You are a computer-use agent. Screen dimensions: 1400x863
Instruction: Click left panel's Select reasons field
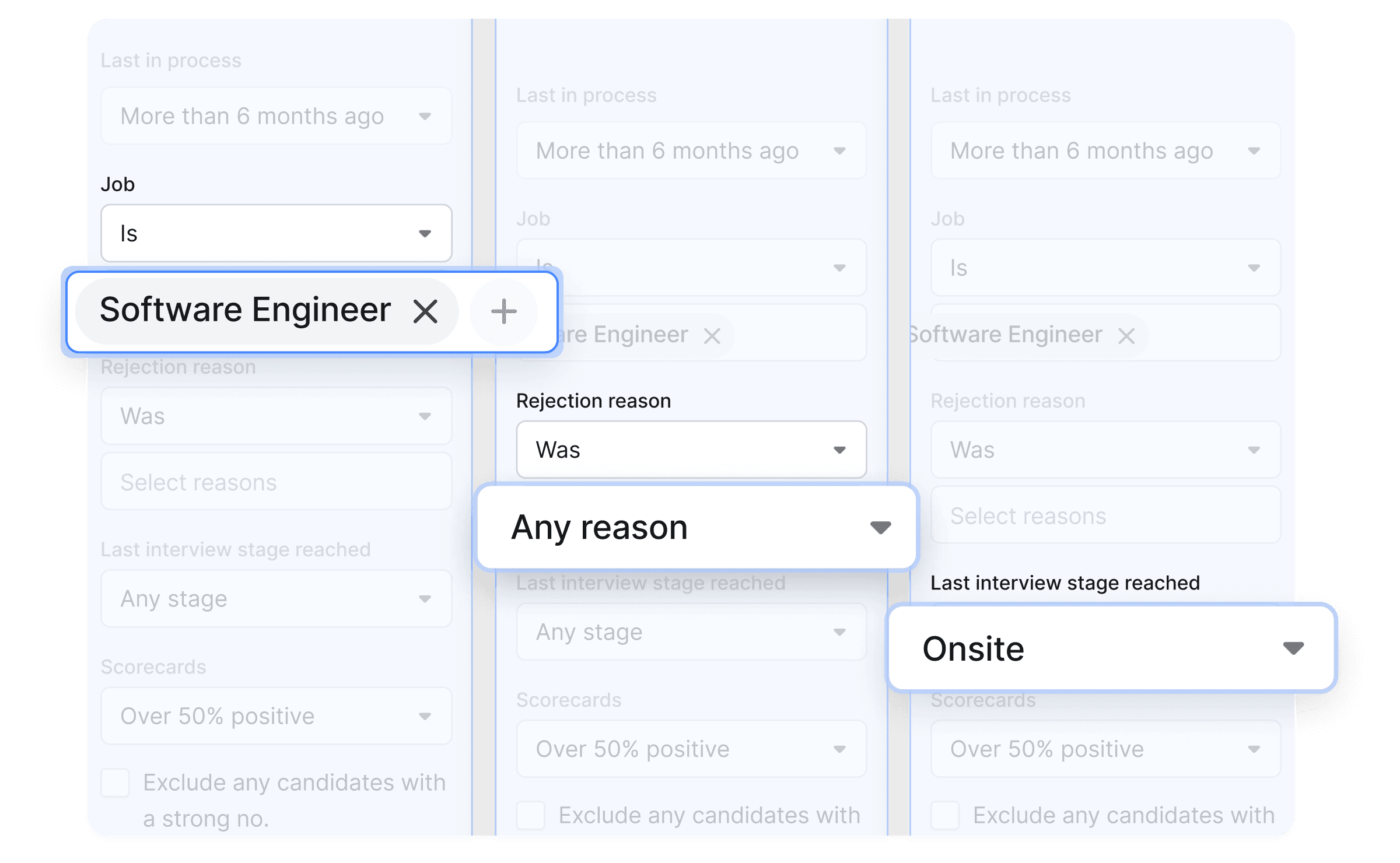(x=276, y=482)
